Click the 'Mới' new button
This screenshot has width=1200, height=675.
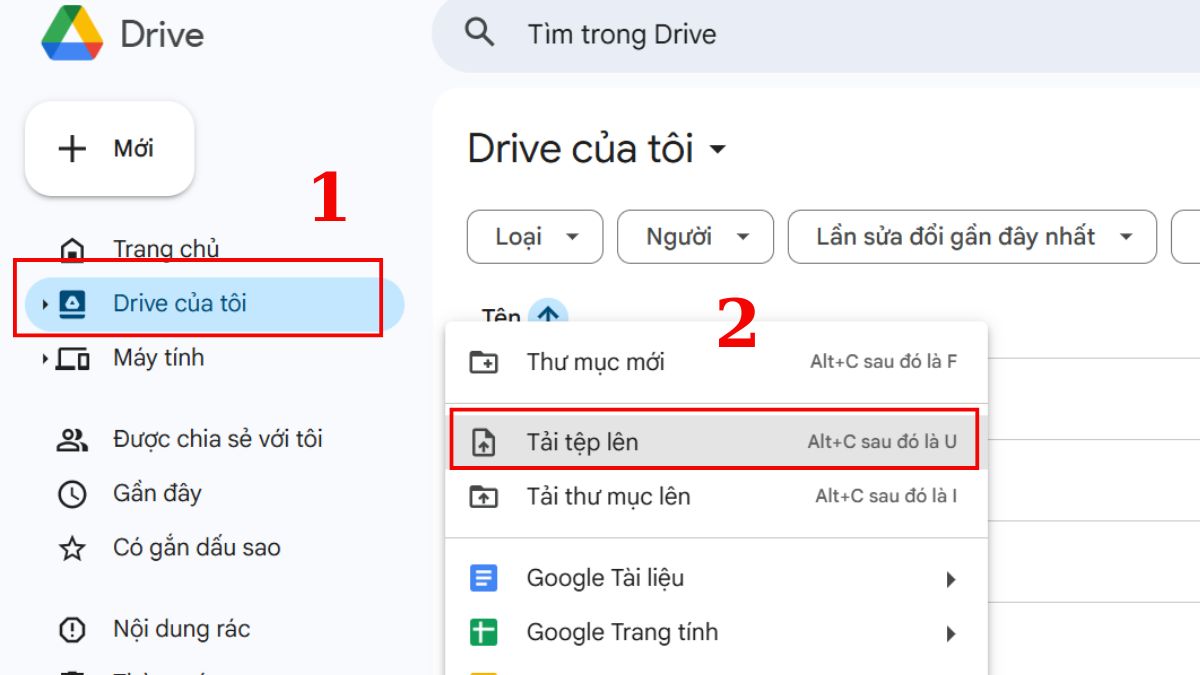click(x=109, y=149)
